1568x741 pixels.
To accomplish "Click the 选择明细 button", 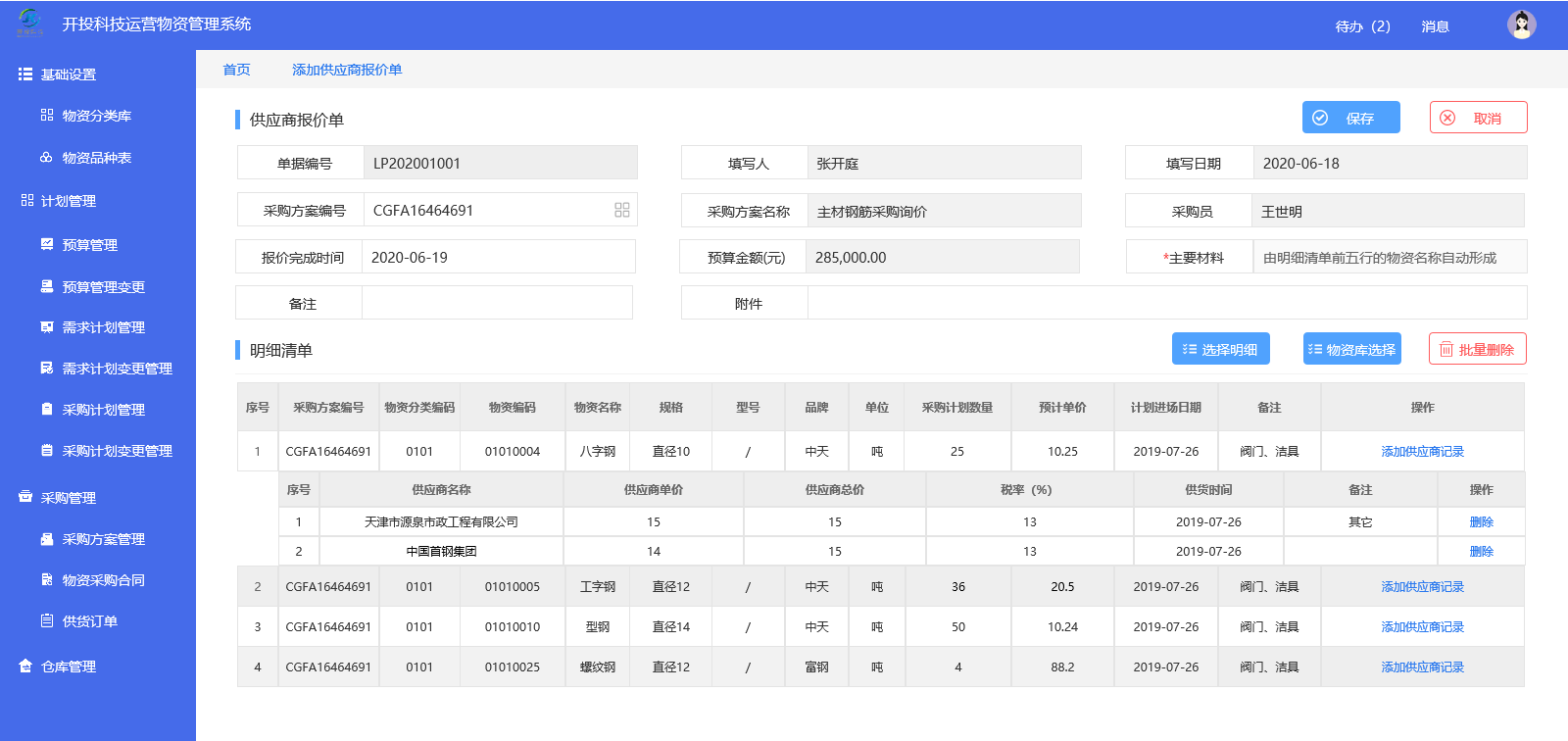I will point(1220,349).
